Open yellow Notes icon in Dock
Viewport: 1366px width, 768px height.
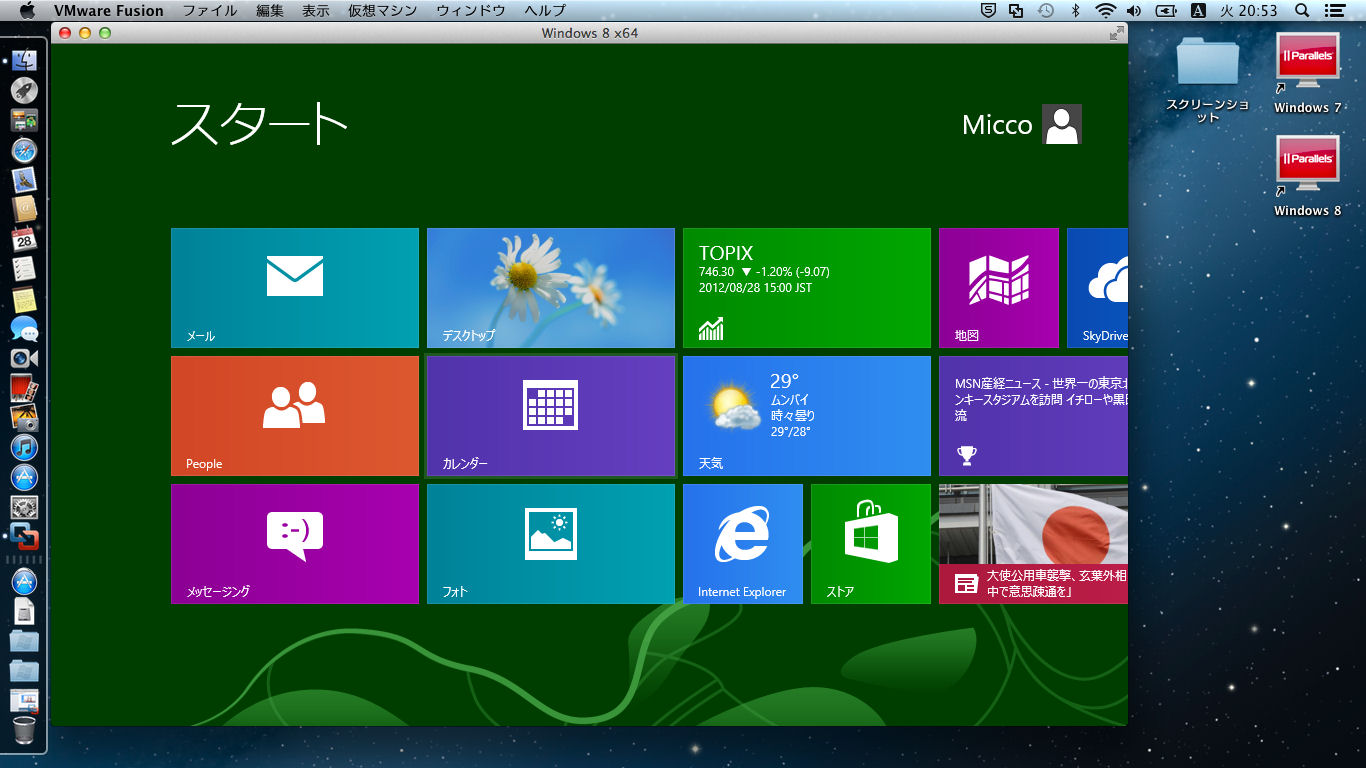click(25, 299)
